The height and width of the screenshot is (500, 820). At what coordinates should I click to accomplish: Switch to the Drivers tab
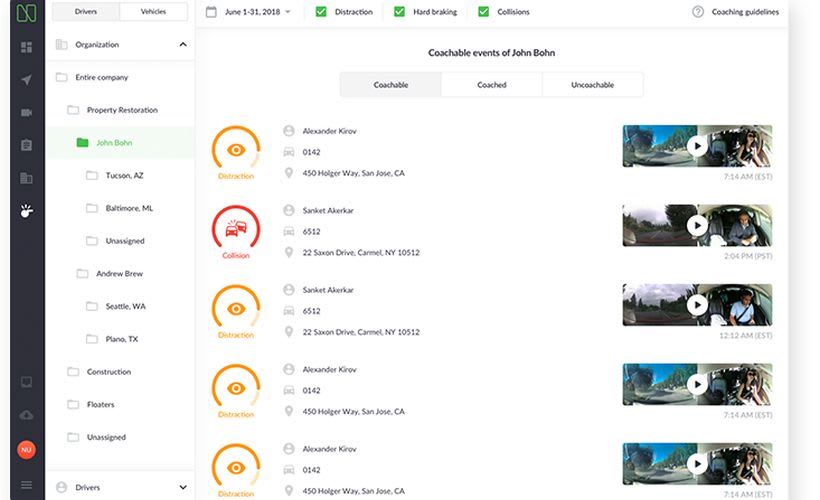pyautogui.click(x=86, y=12)
